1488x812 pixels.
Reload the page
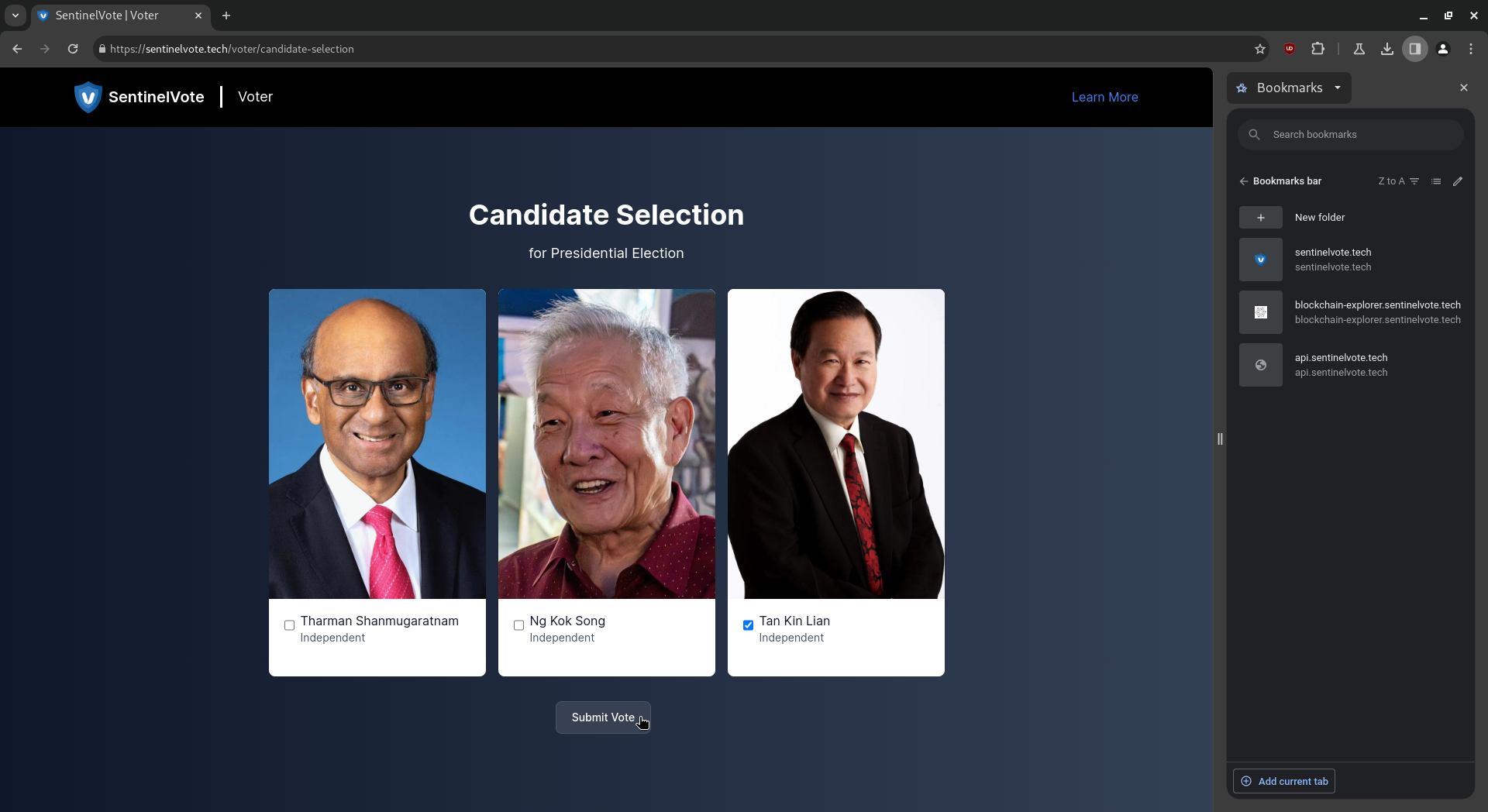73,49
